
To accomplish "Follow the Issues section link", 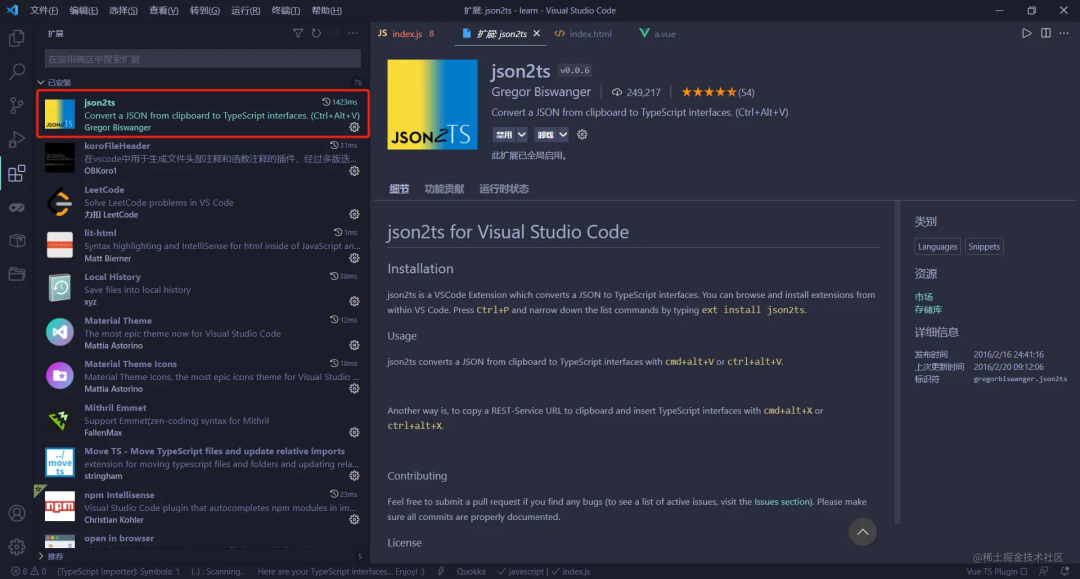I will click(782, 502).
